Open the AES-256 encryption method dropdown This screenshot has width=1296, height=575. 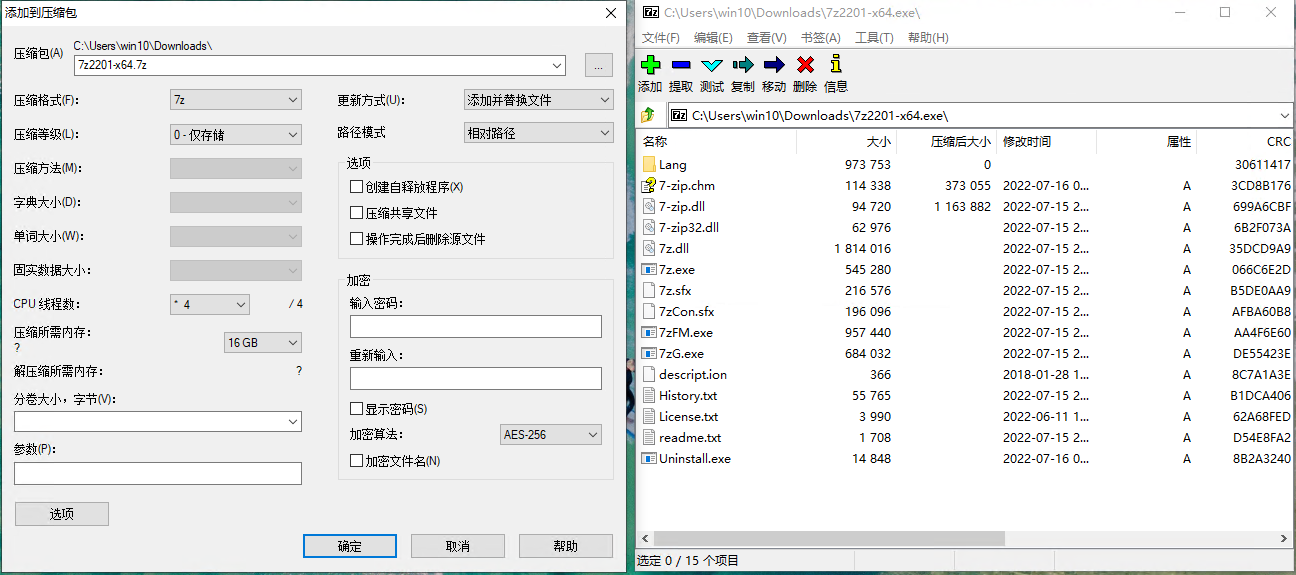click(550, 435)
